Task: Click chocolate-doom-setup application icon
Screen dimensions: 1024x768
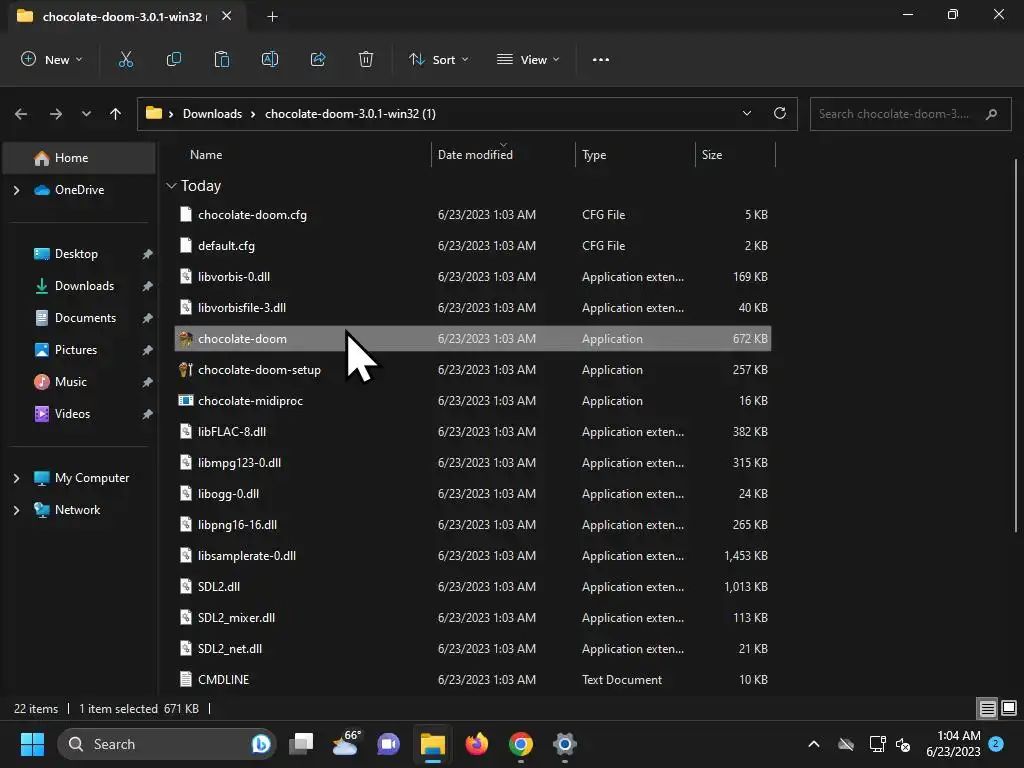Action: coord(185,370)
